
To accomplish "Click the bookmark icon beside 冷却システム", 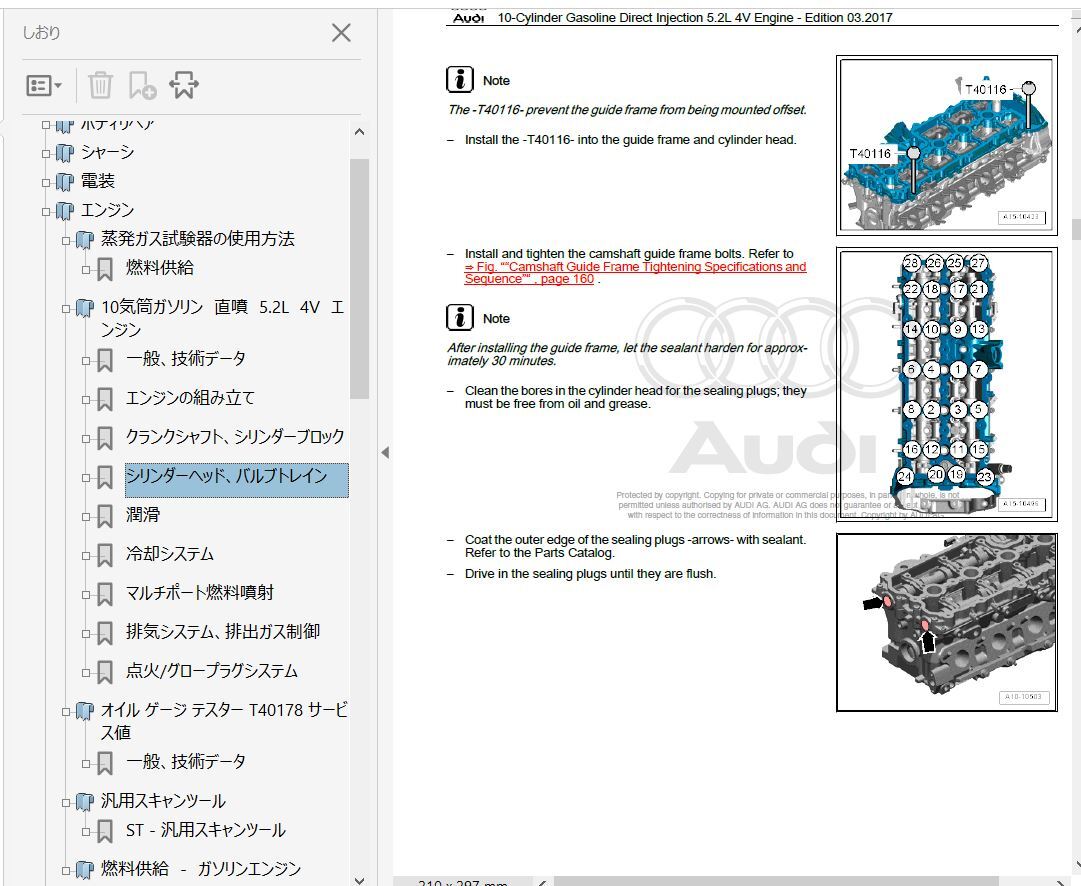I will [105, 554].
